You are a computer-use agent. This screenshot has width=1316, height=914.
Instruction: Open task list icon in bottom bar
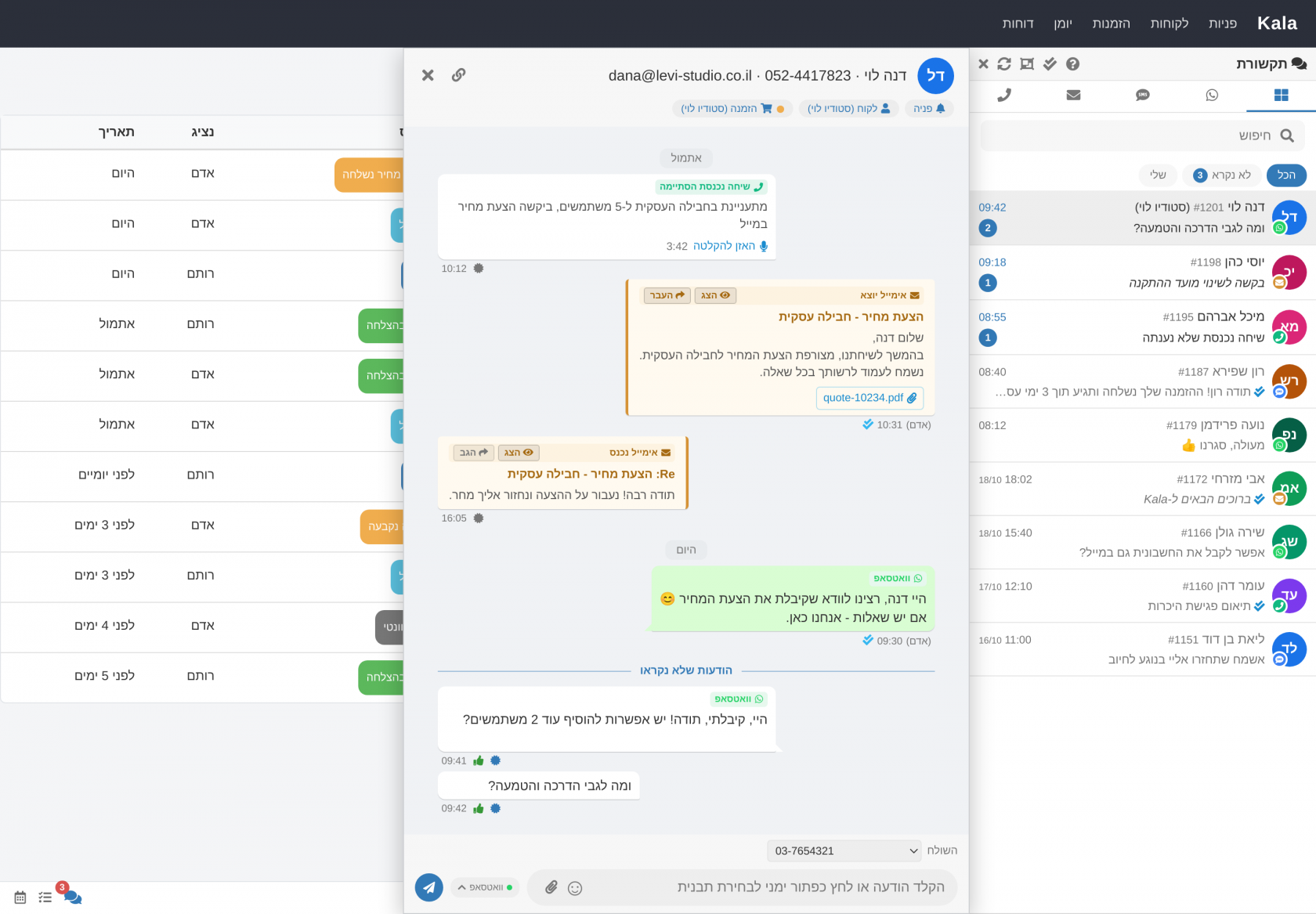coord(45,898)
